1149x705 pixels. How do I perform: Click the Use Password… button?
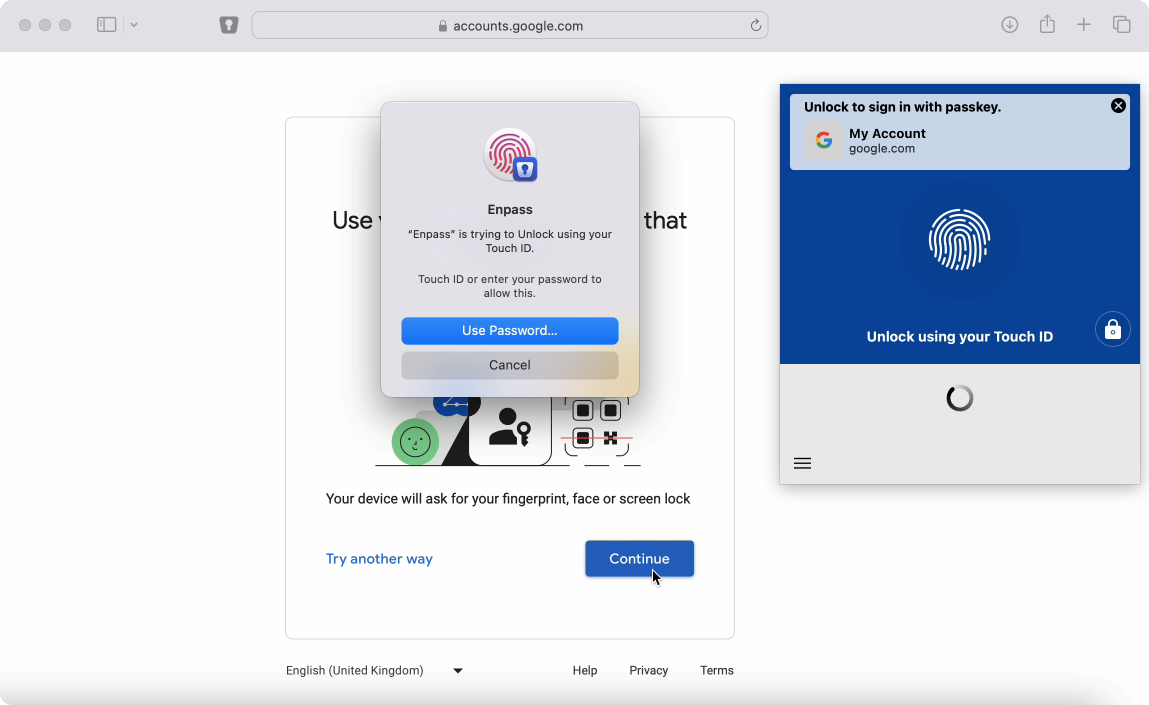tap(510, 331)
